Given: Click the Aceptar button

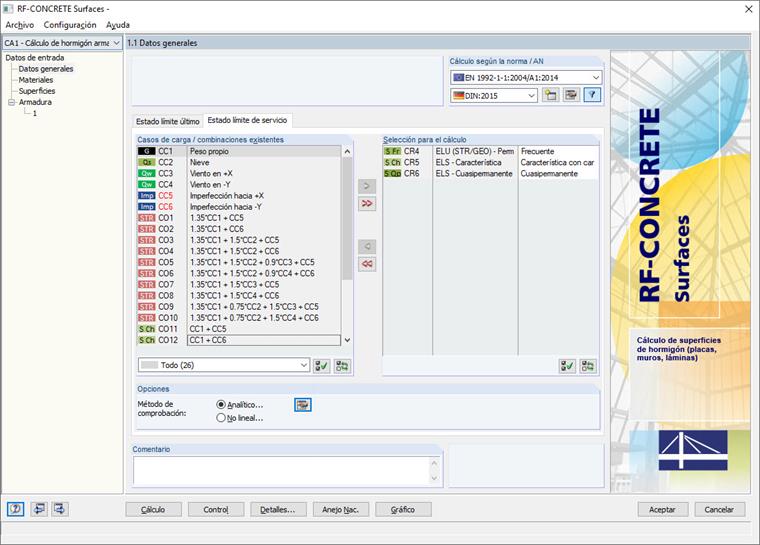Looking at the screenshot, I should 662,510.
